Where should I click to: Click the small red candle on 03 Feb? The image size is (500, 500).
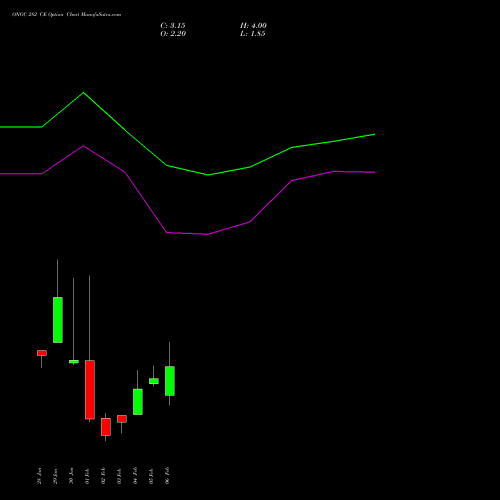pyautogui.click(x=122, y=419)
